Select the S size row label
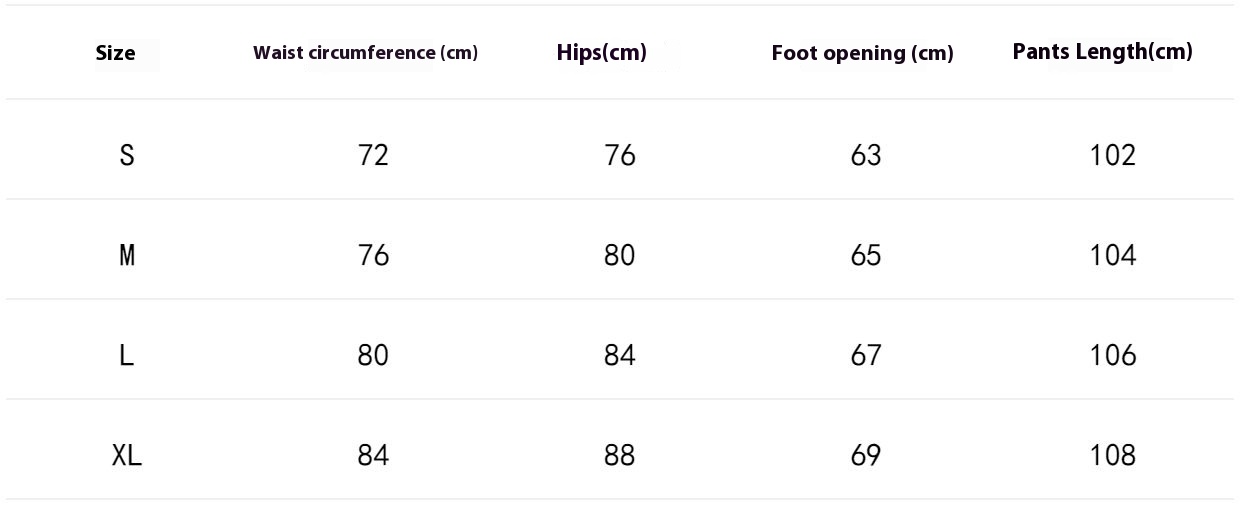The height and width of the screenshot is (508, 1240). click(x=127, y=155)
